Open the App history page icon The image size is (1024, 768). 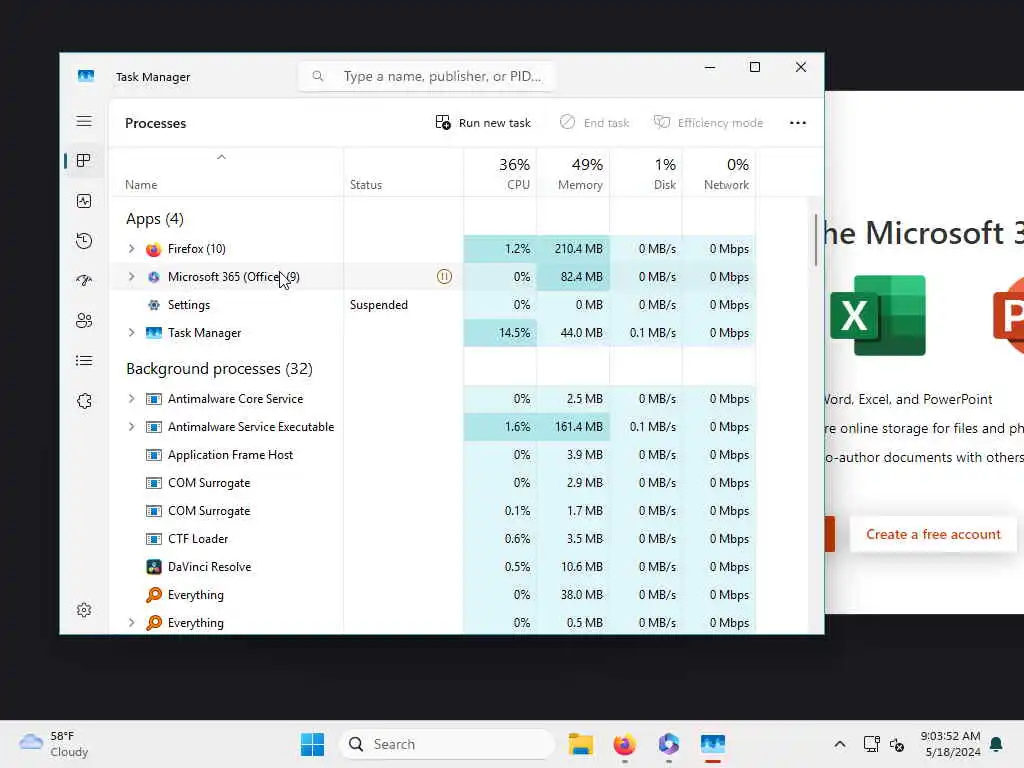84,241
